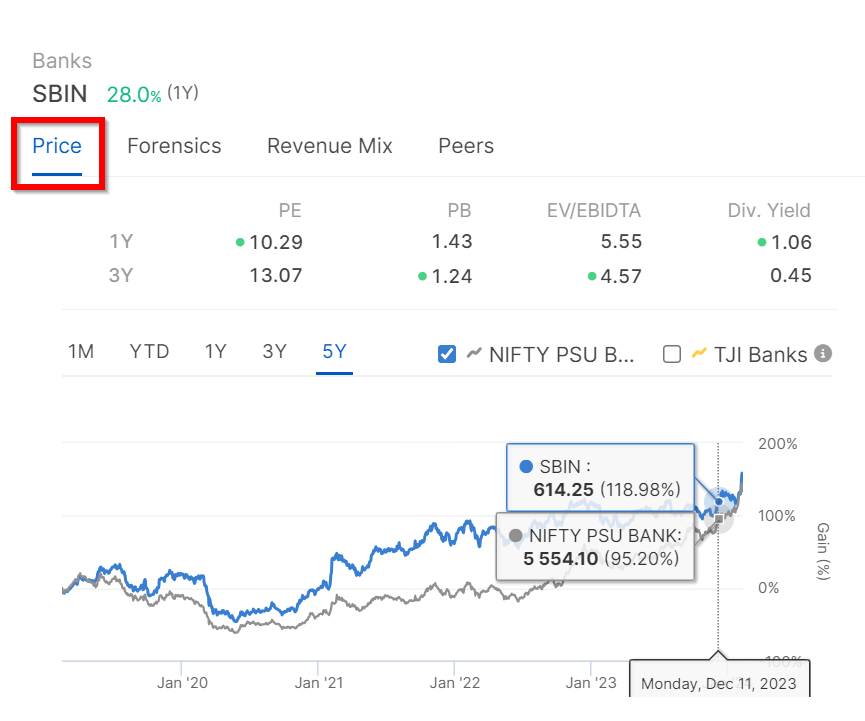865x721 pixels.
Task: Click the TJI Banks legend label
Action: 761,355
